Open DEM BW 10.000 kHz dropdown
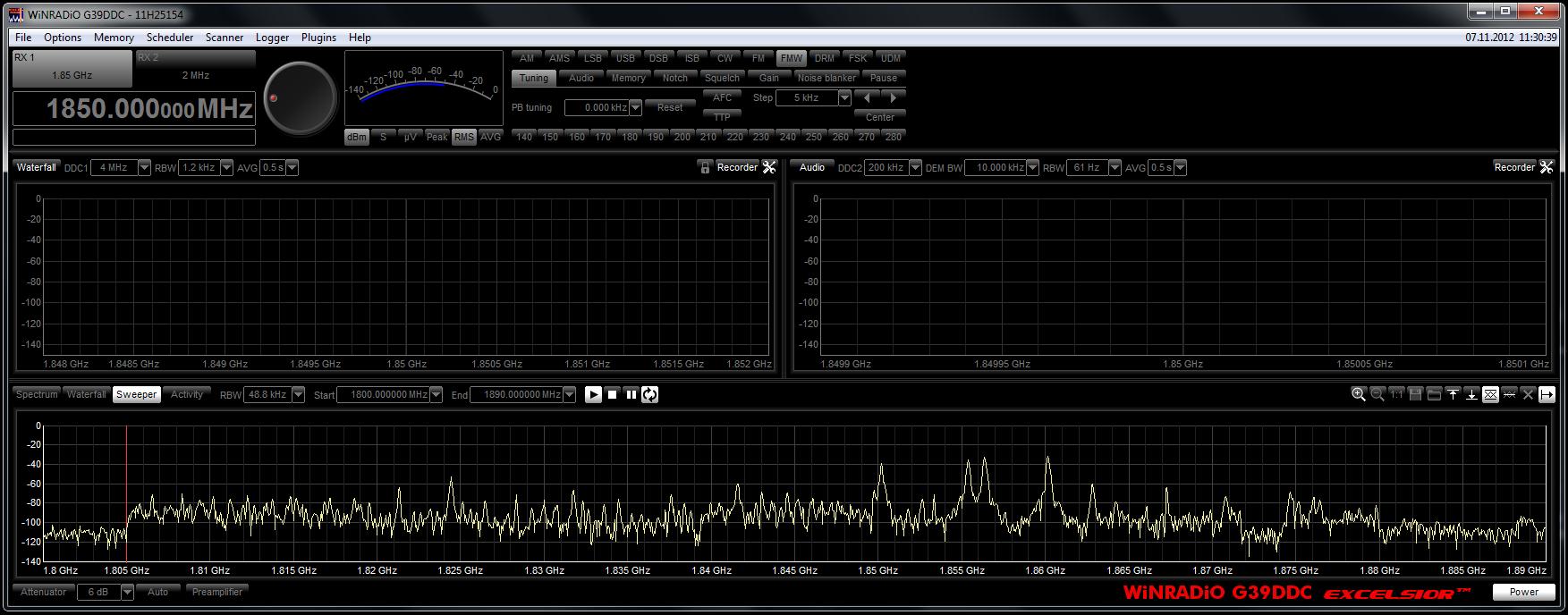 [x=1033, y=168]
